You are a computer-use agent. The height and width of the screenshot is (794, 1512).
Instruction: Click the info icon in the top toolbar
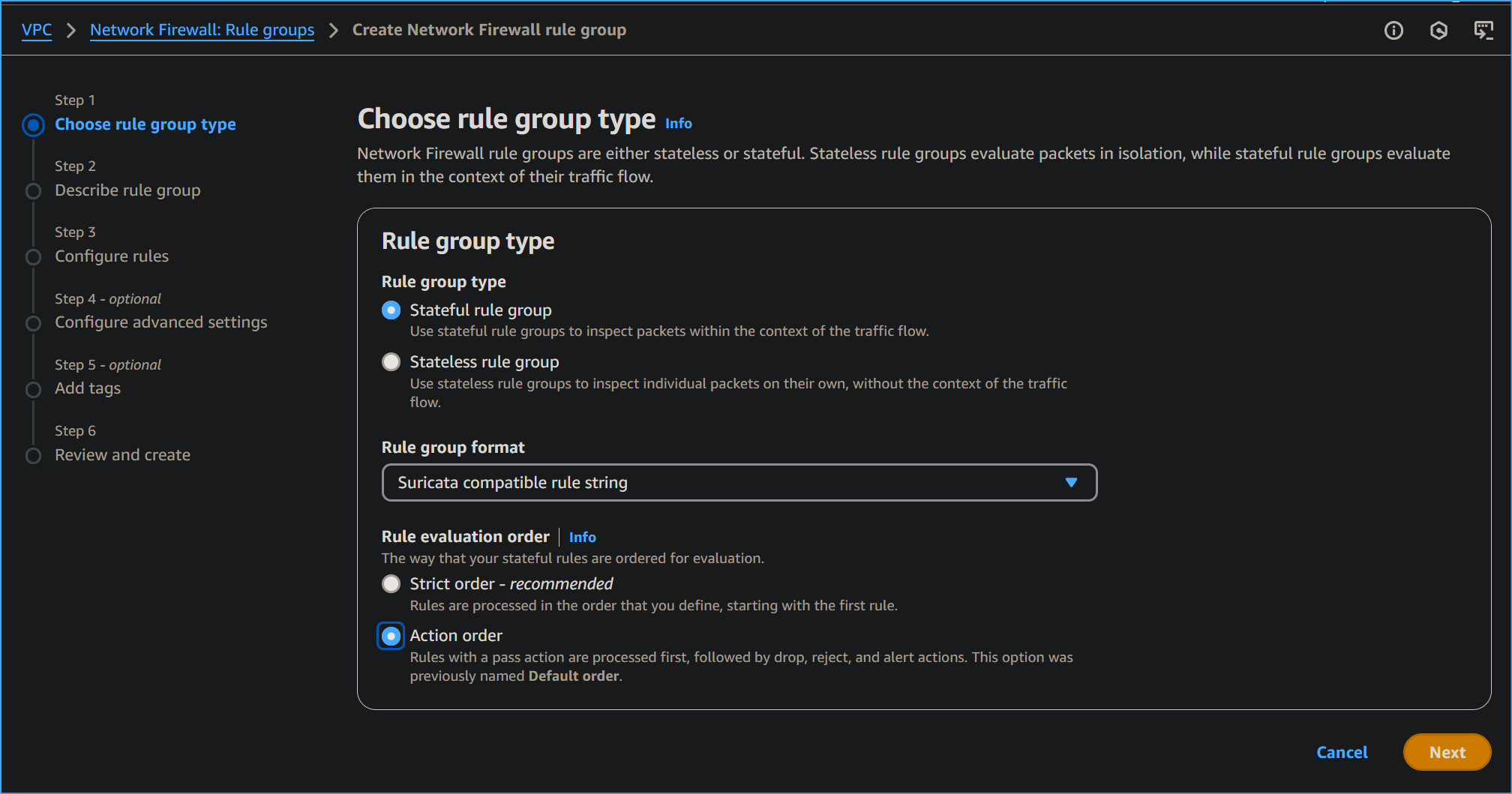click(x=1394, y=30)
